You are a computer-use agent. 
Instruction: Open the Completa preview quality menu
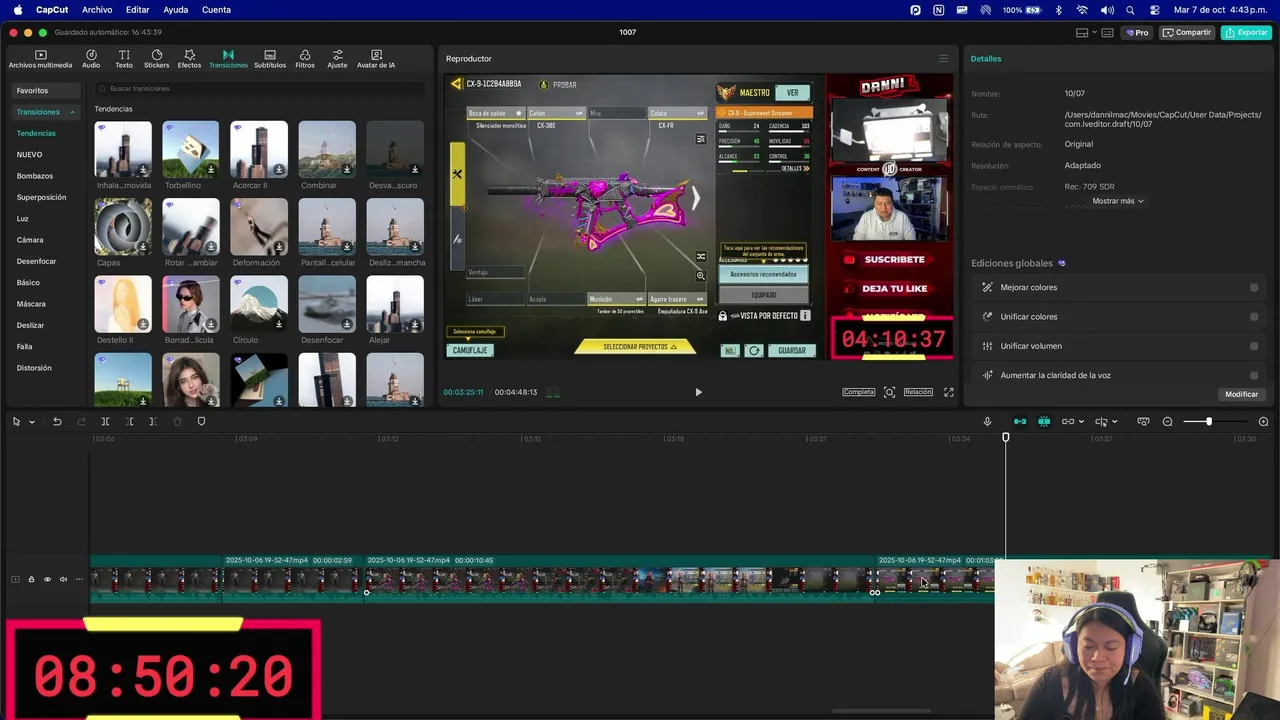tap(859, 392)
